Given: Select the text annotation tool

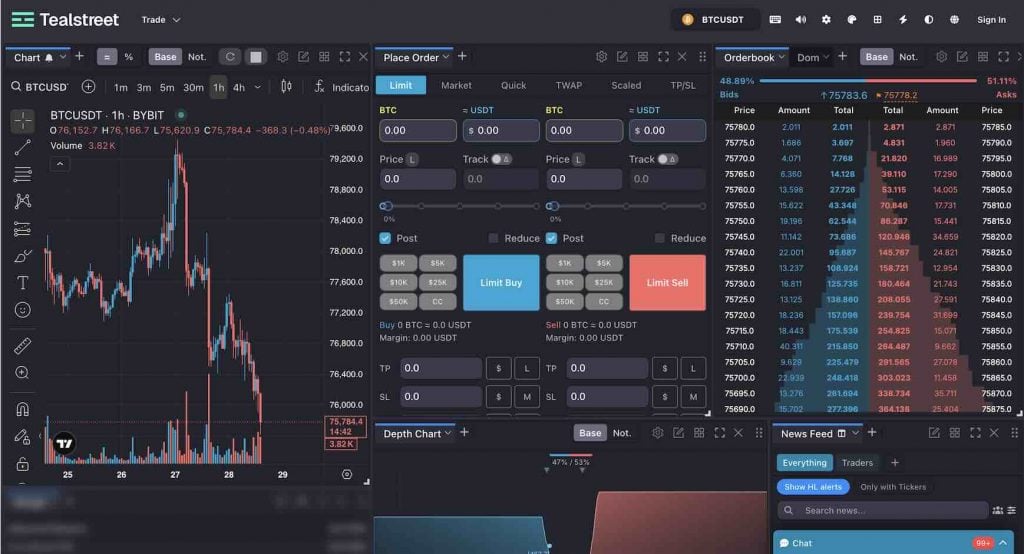Looking at the screenshot, I should pos(22,282).
